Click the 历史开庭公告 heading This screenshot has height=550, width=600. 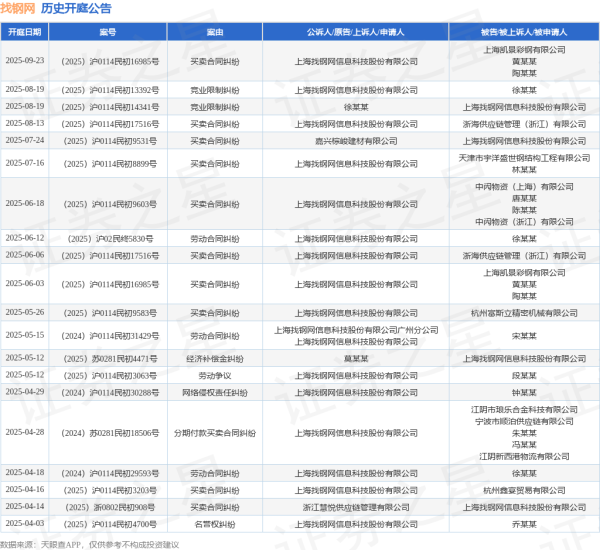[x=76, y=8]
